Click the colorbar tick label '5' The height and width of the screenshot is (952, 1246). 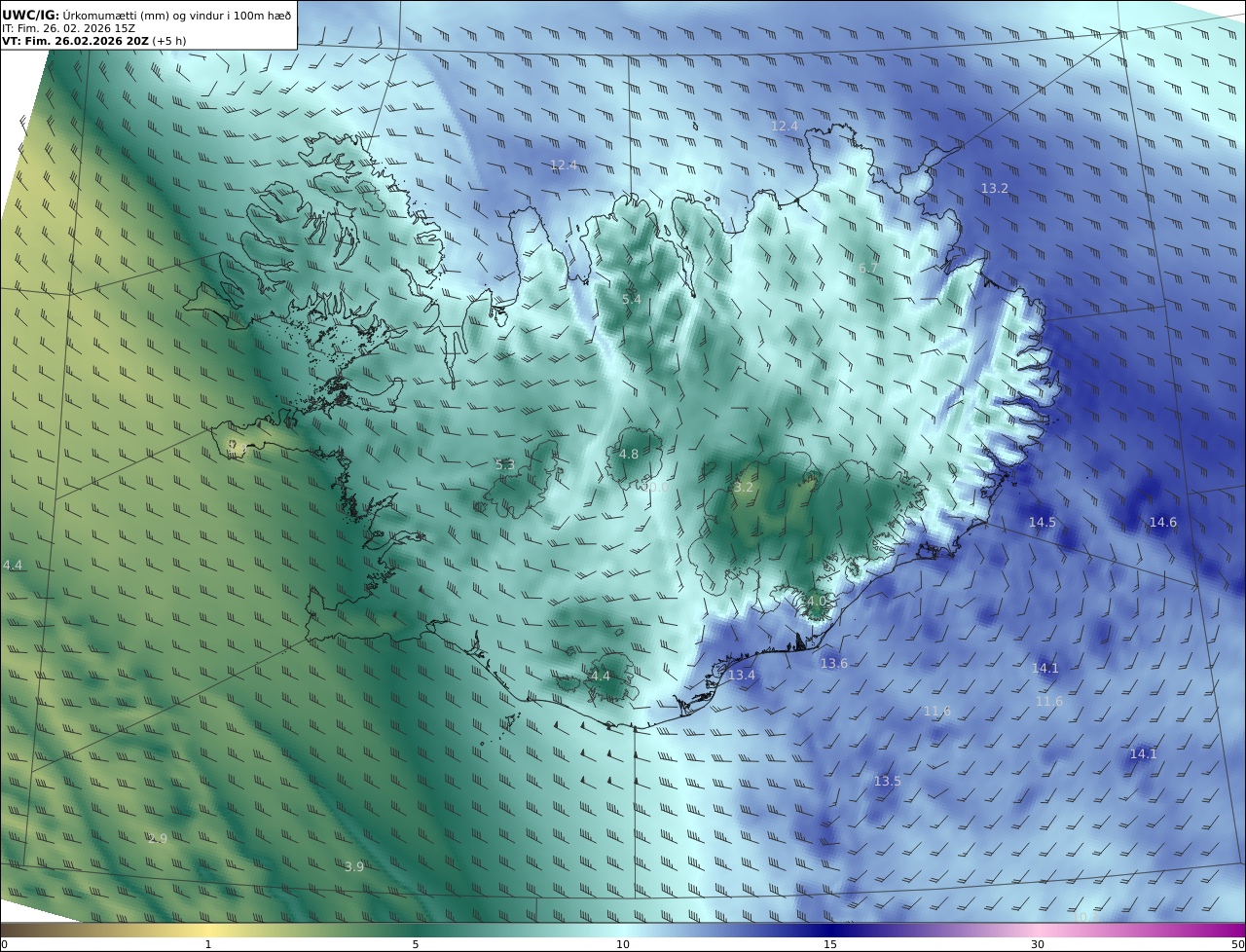tap(416, 944)
